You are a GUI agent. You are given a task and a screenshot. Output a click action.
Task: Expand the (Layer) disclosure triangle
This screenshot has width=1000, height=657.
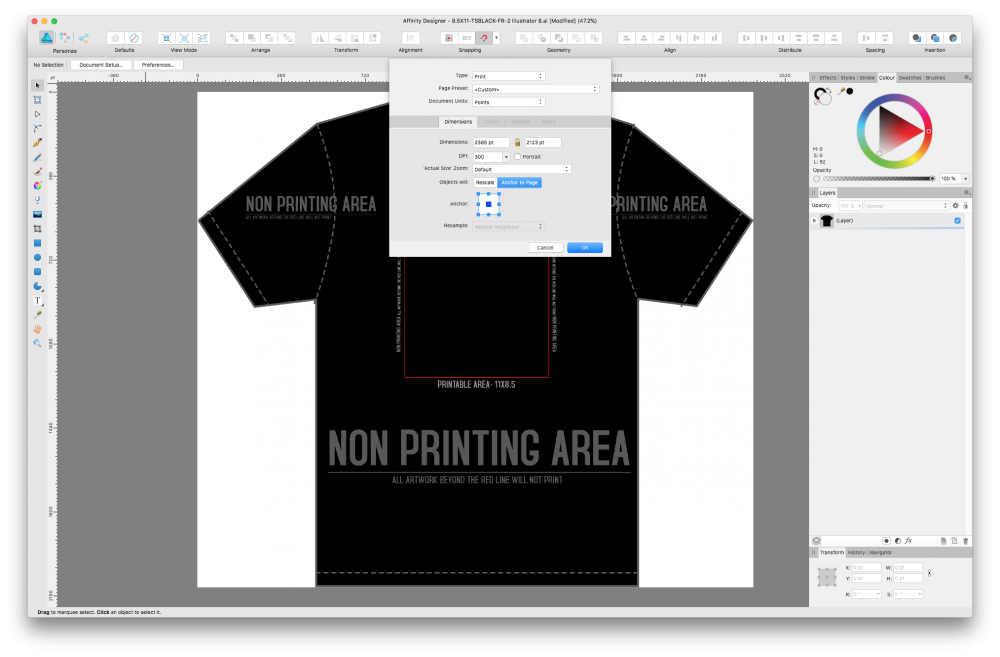814,221
